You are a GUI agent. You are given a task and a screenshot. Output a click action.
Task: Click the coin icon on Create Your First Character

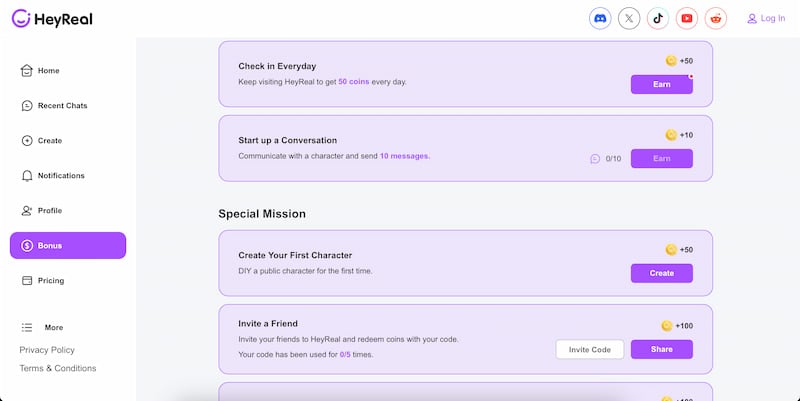click(x=671, y=249)
